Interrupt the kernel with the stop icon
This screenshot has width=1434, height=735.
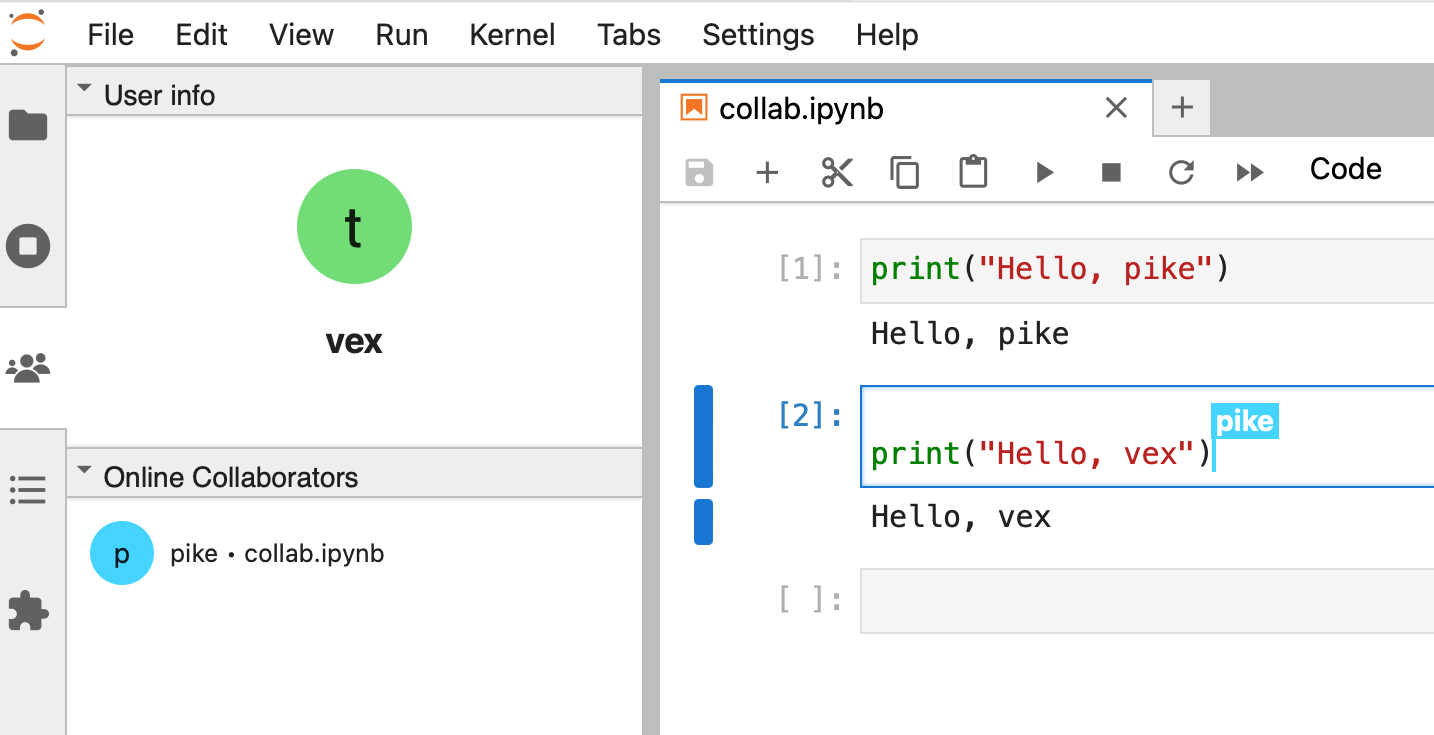(1110, 172)
